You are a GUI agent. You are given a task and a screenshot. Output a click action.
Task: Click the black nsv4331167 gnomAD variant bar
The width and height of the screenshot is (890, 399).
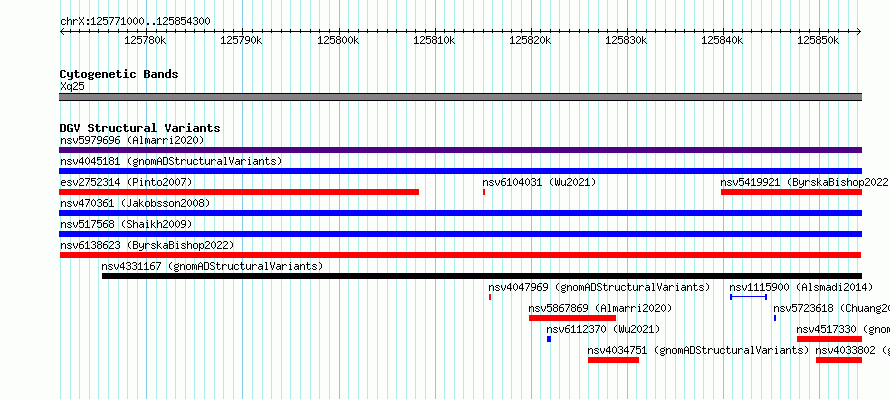point(482,276)
